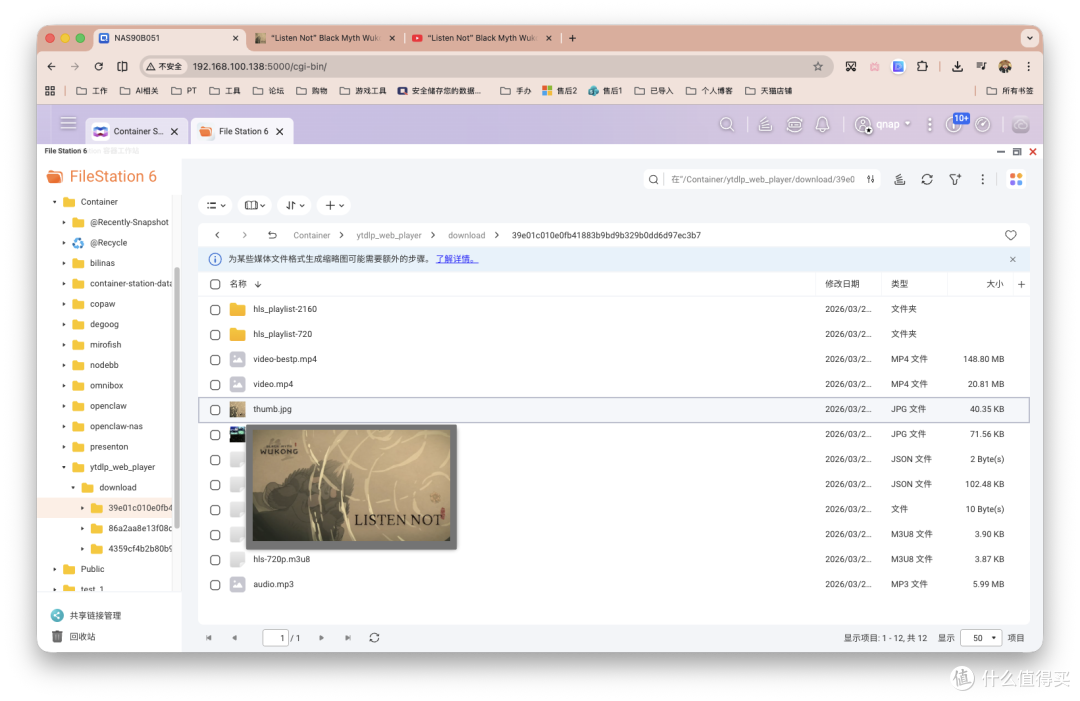This screenshot has height=701, width=1080.
Task: Tick the select-all checkbox in header
Action: [215, 284]
